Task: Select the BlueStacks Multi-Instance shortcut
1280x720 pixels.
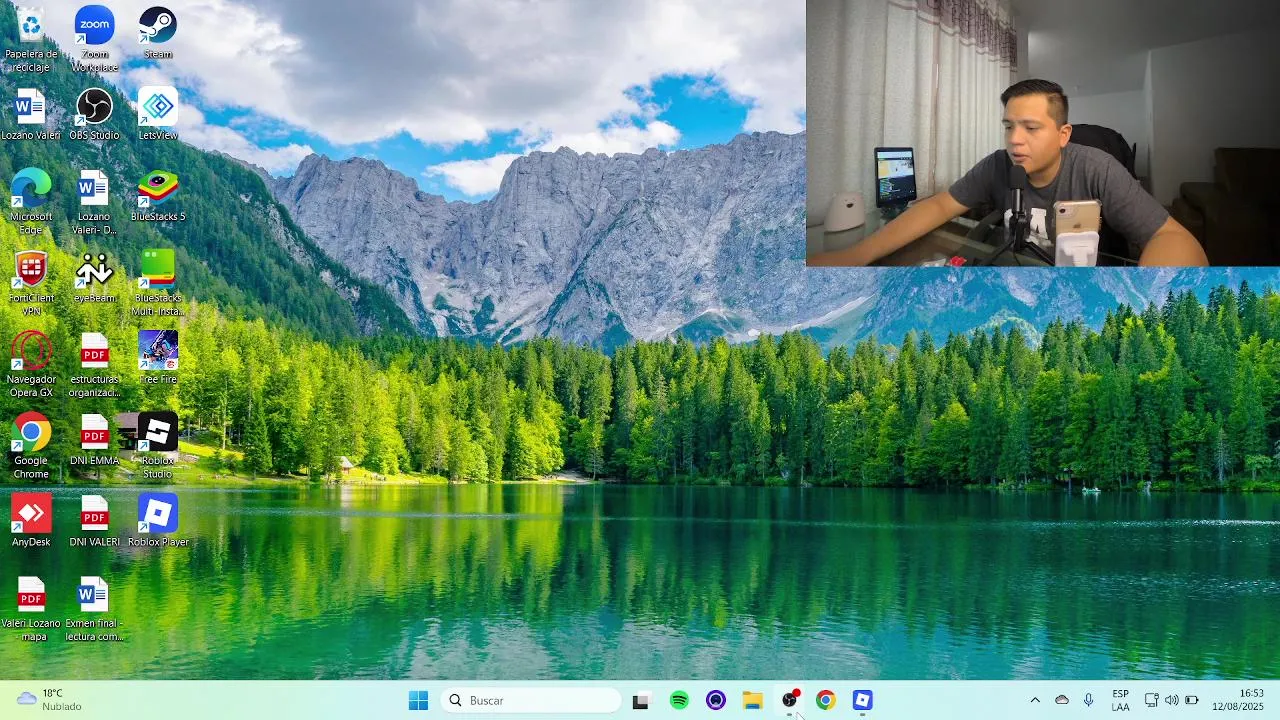Action: (158, 283)
